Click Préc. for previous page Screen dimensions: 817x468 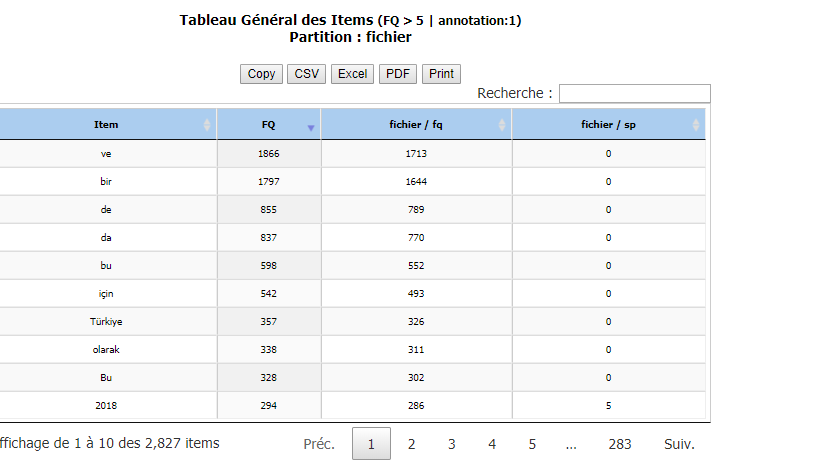[319, 444]
